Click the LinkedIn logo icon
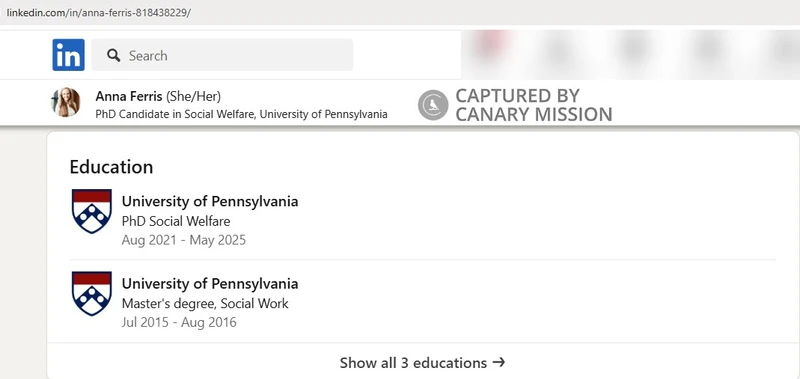800x379 pixels. tap(68, 55)
